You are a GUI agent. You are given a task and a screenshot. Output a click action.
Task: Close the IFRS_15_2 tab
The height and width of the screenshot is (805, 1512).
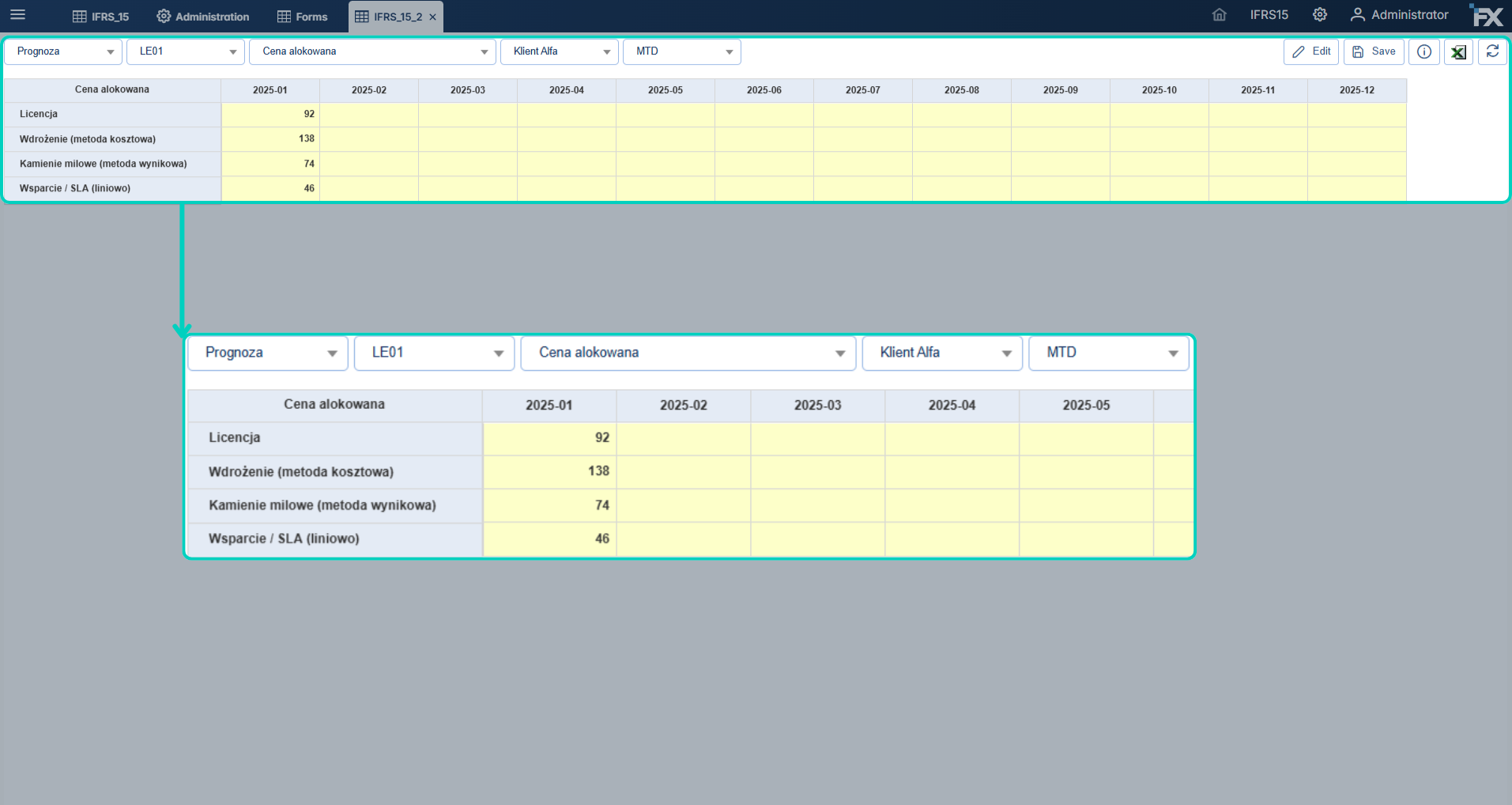click(x=433, y=17)
